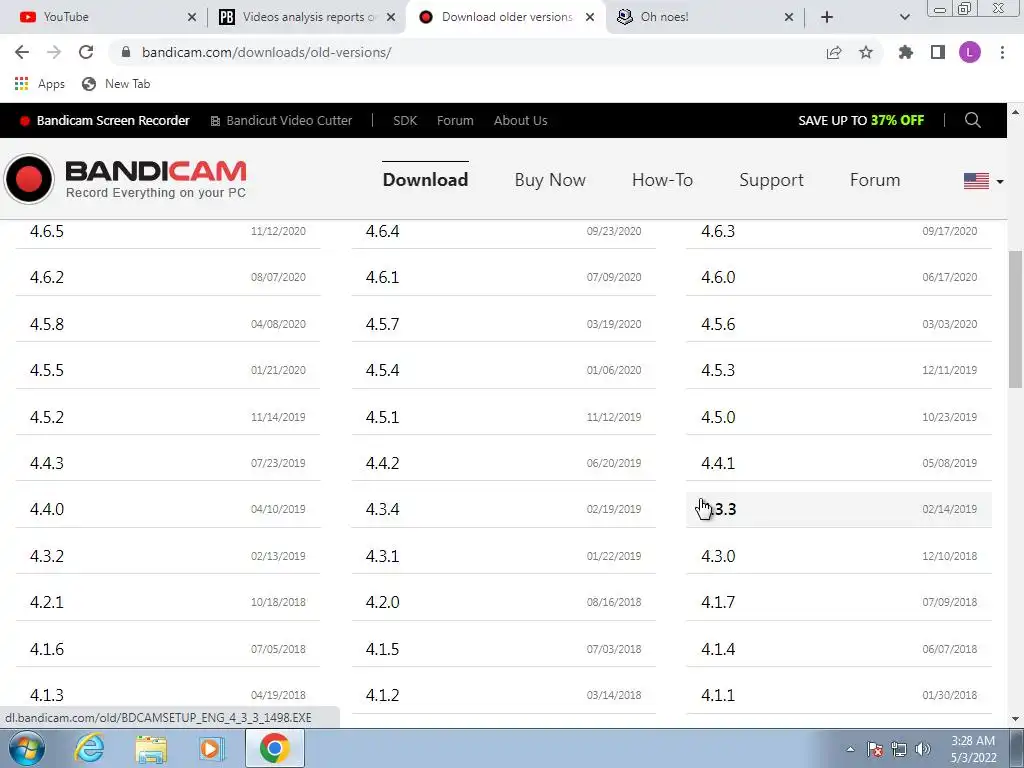Viewport: 1024px width, 768px height.
Task: Show hidden tray icons arrow
Action: [850, 749]
